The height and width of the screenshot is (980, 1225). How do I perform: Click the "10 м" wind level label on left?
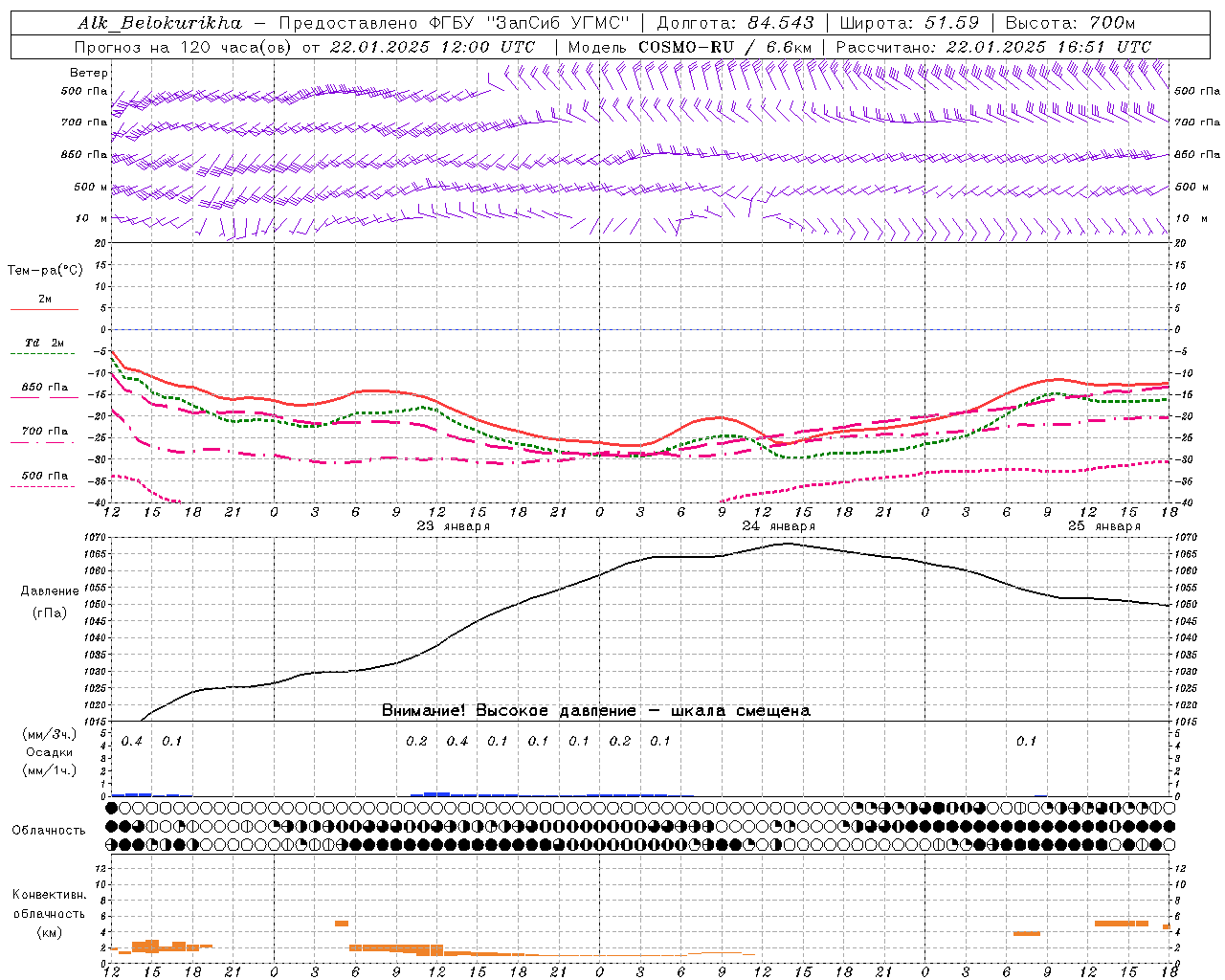coord(91,219)
